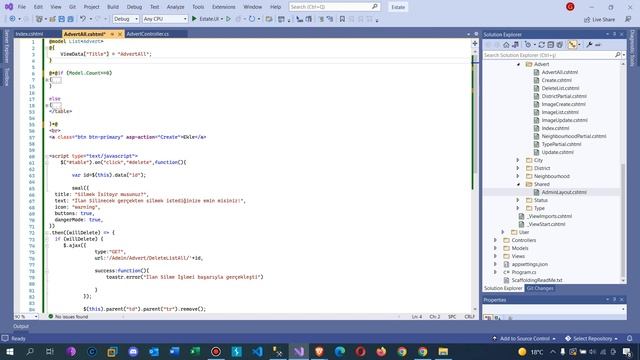
Task: Open the Analyze menu
Action: [x=176, y=7]
